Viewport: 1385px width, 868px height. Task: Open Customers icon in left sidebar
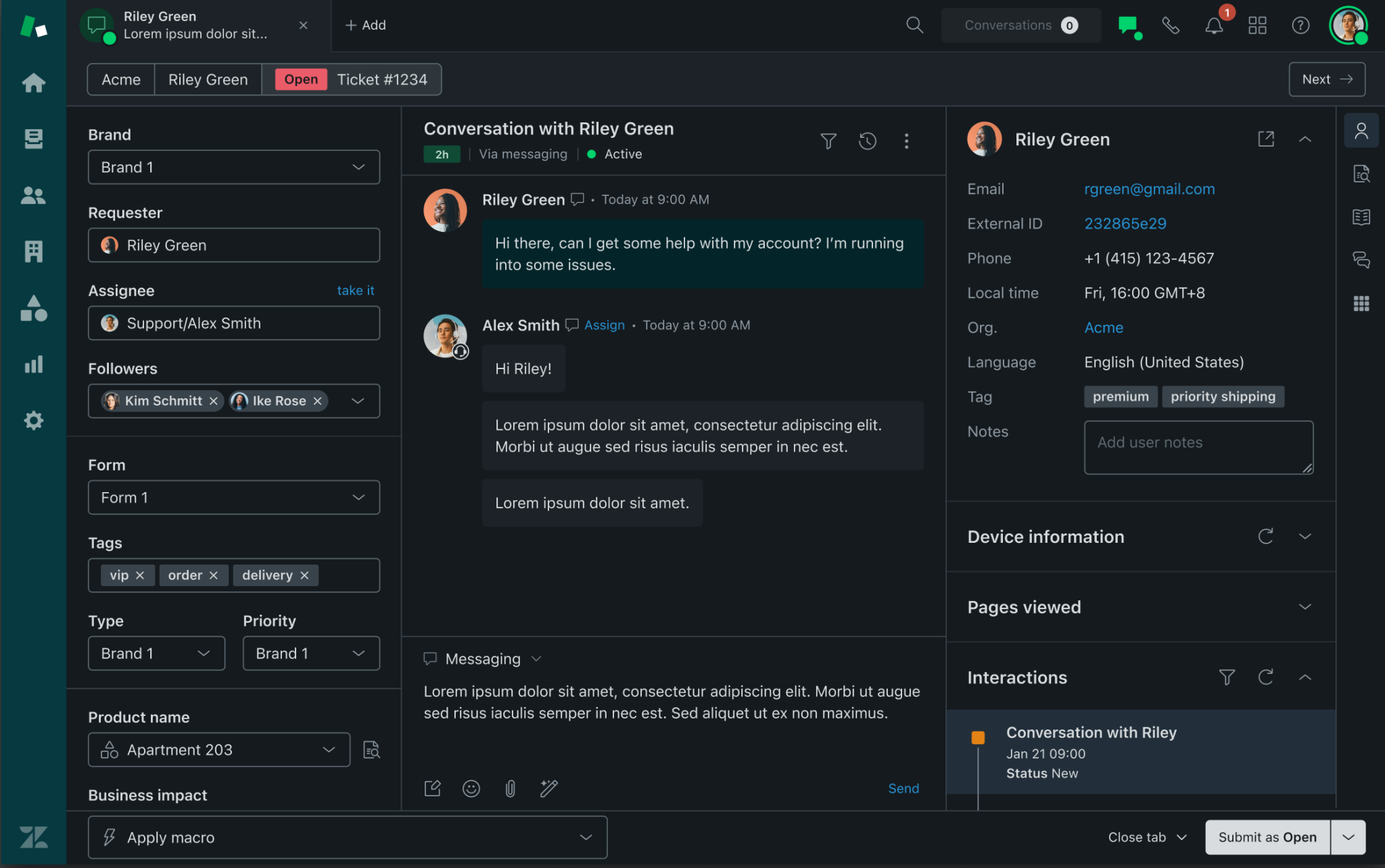33,196
